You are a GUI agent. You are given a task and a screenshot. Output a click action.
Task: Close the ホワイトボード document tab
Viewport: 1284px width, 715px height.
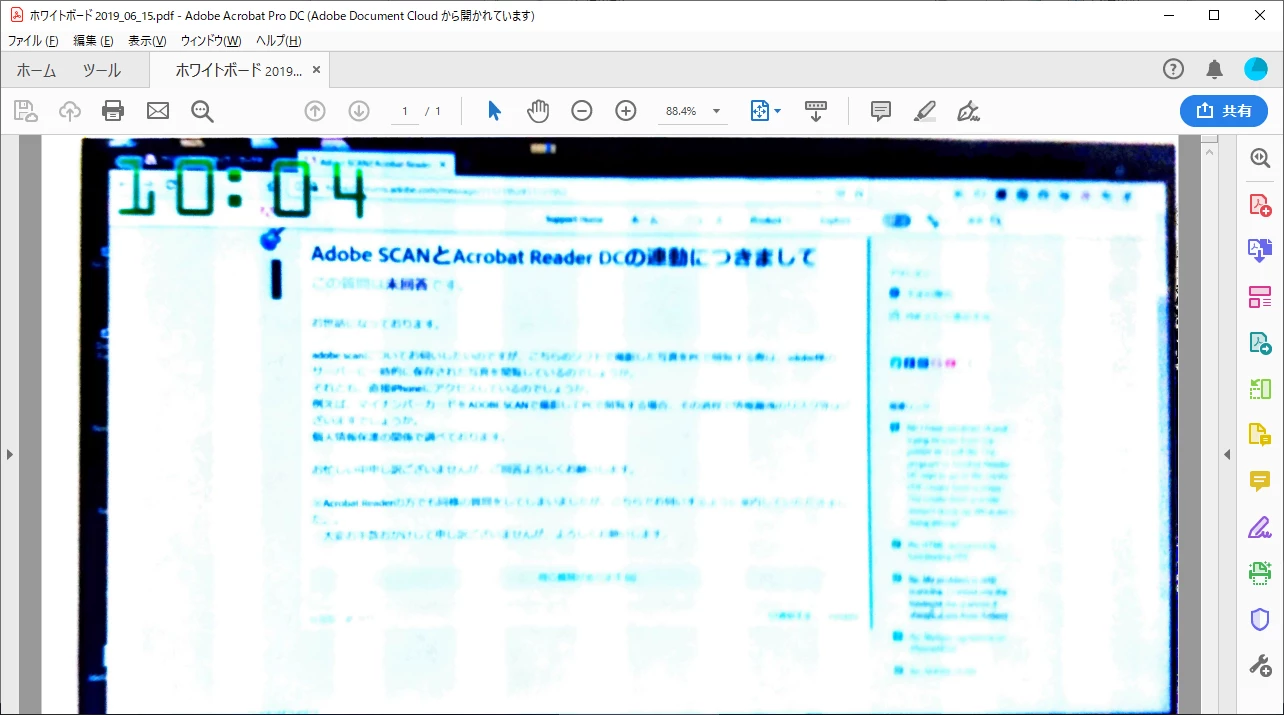tap(317, 70)
